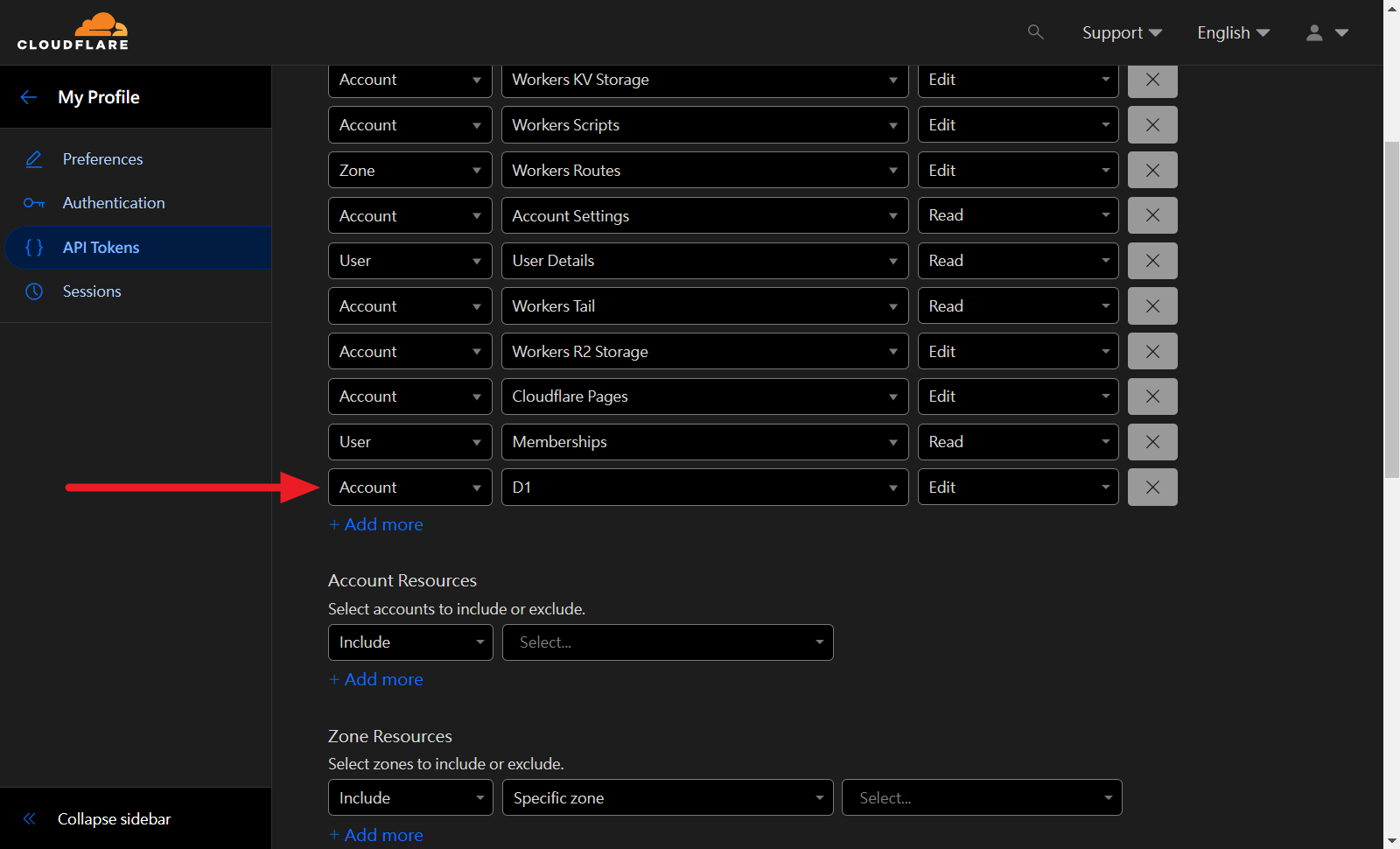The image size is (1400, 849).
Task: Go to the Authentication section
Action: pyautogui.click(x=114, y=203)
